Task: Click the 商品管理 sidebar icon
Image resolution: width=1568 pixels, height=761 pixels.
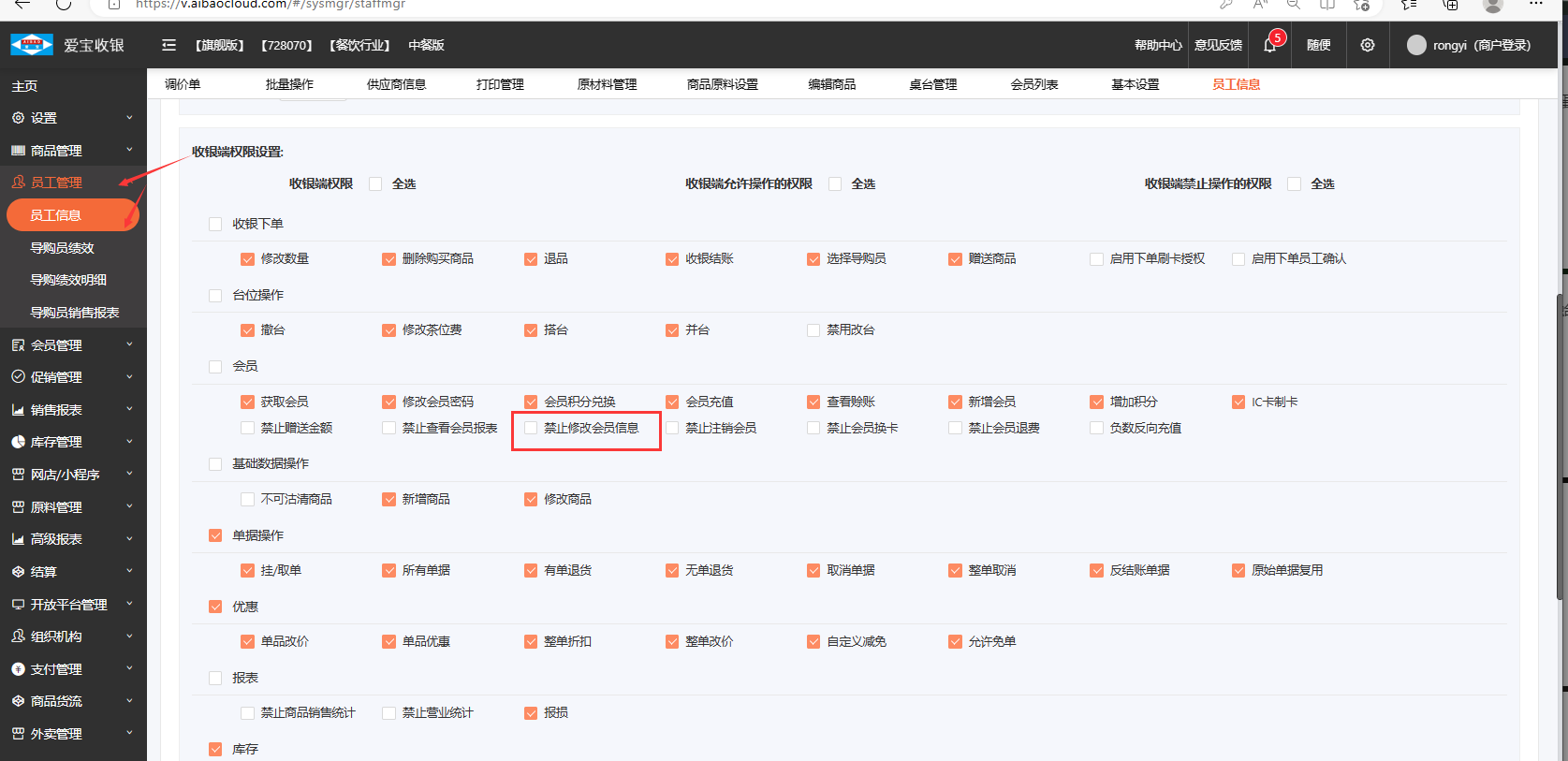Action: coord(18,151)
